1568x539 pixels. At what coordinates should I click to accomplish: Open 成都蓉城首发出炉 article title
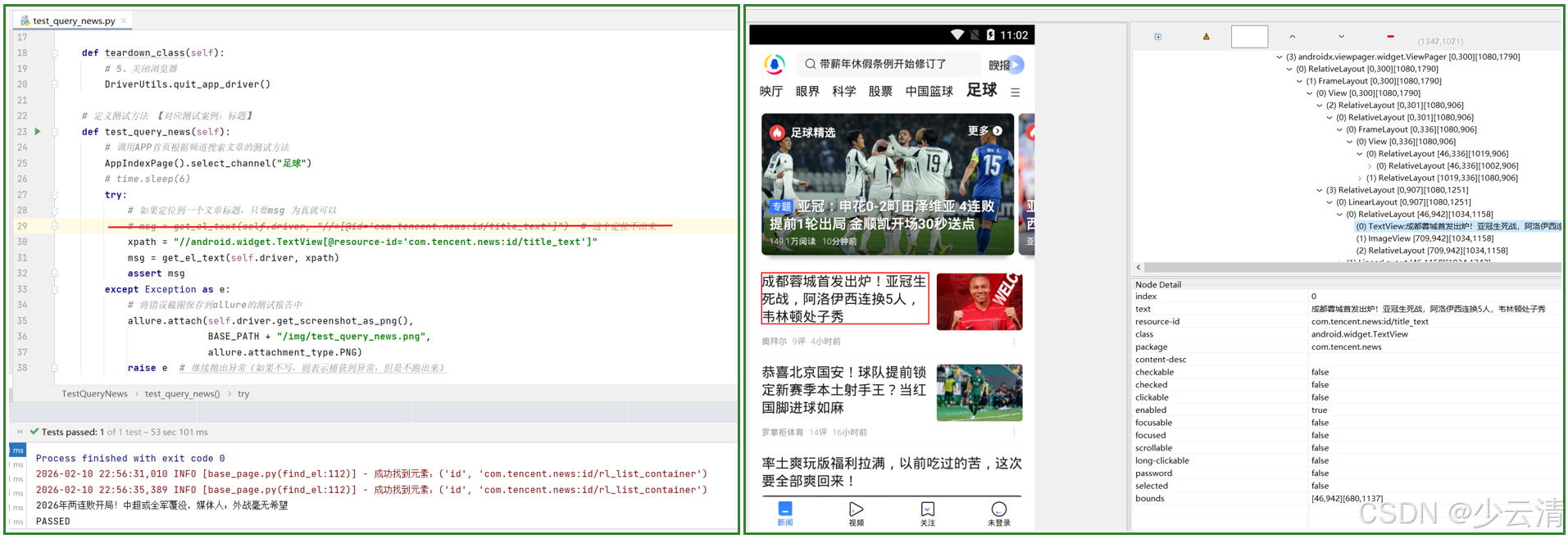(844, 298)
